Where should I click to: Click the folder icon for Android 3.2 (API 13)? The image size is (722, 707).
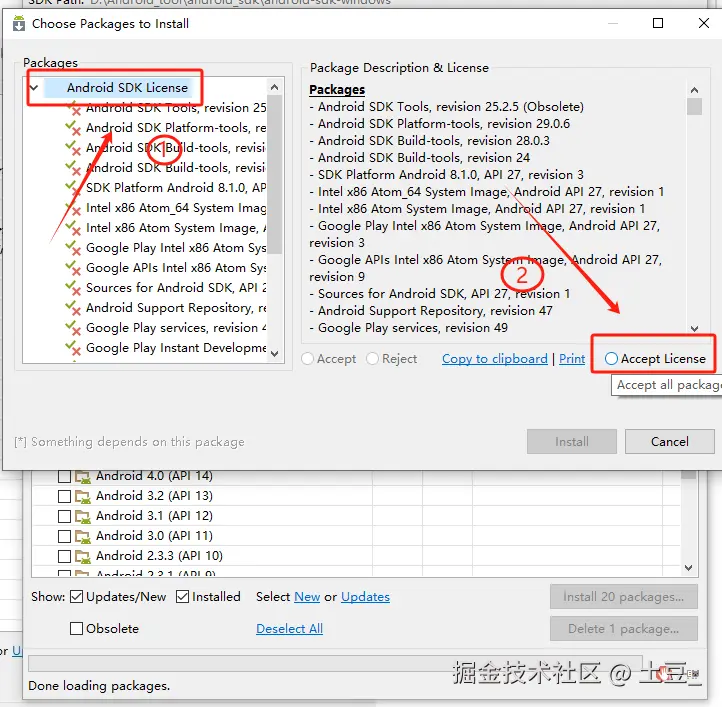(83, 497)
